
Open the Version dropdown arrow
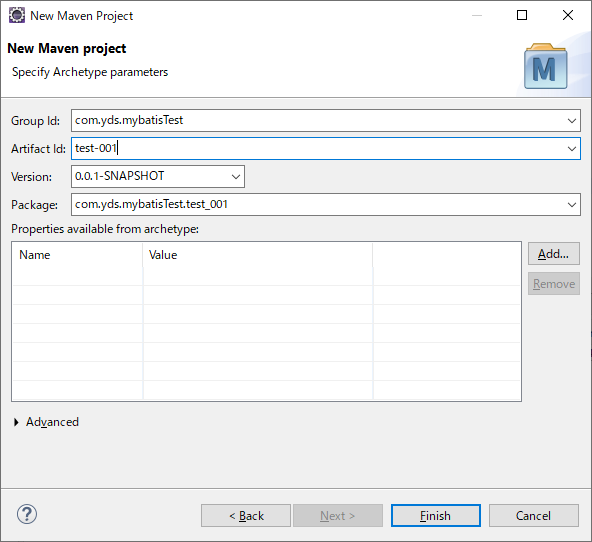tap(236, 177)
